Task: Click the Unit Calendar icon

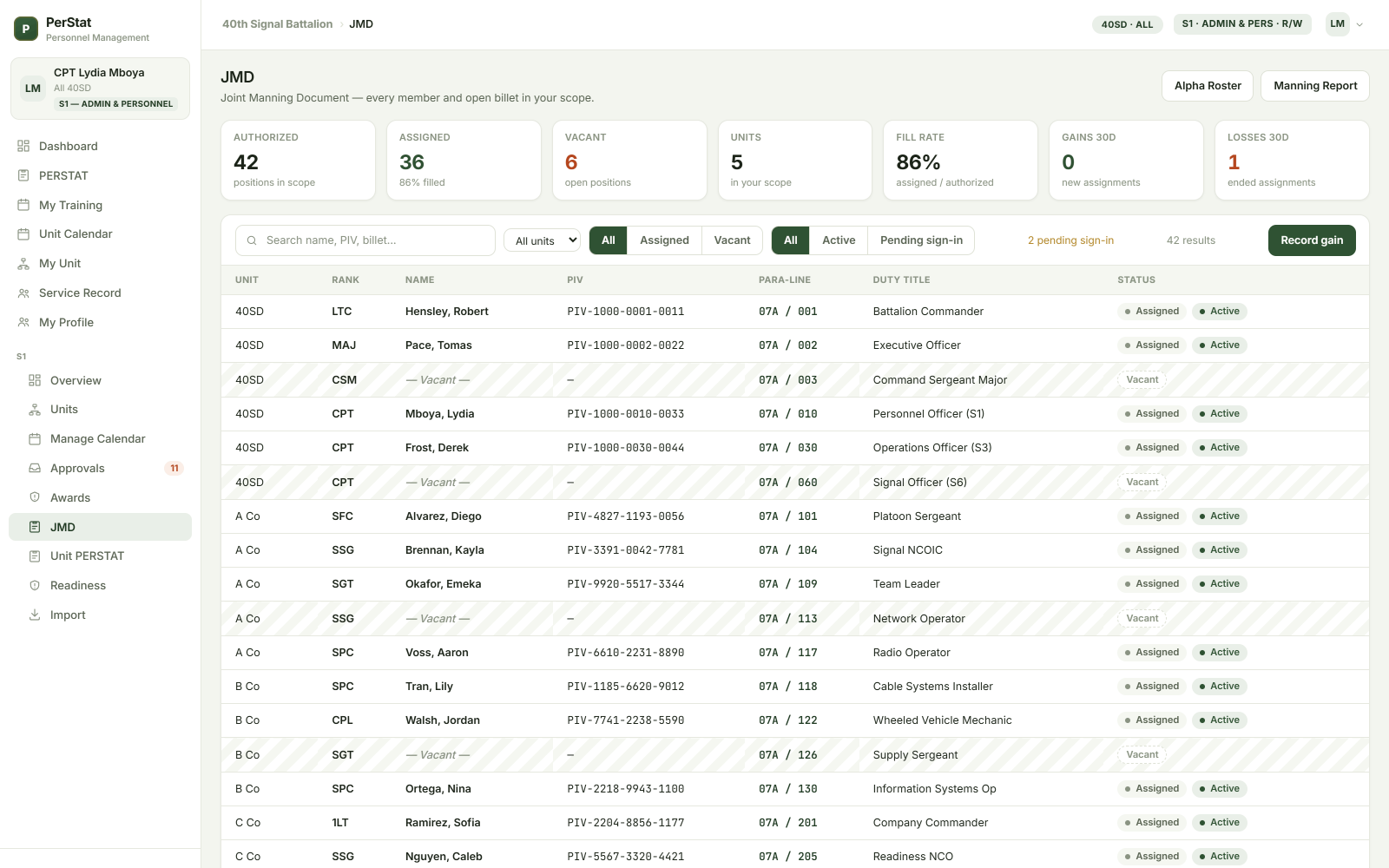Action: [x=23, y=233]
